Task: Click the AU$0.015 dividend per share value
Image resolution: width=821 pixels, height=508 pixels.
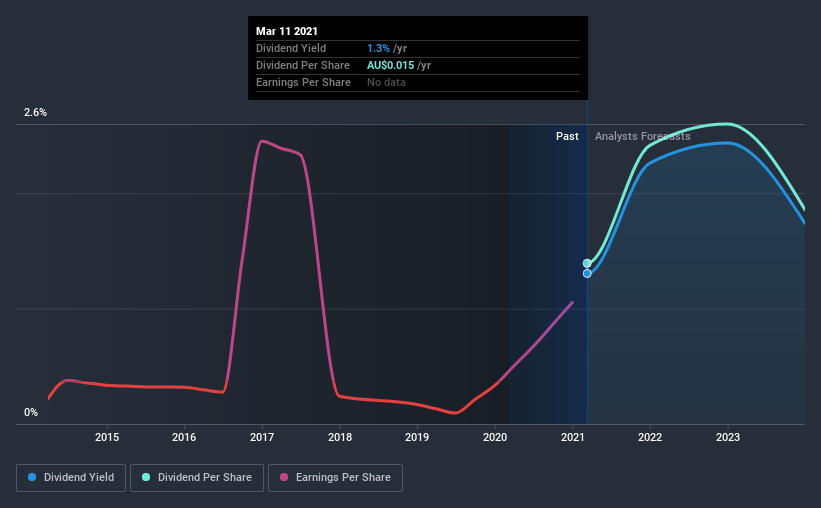Action: (391, 65)
